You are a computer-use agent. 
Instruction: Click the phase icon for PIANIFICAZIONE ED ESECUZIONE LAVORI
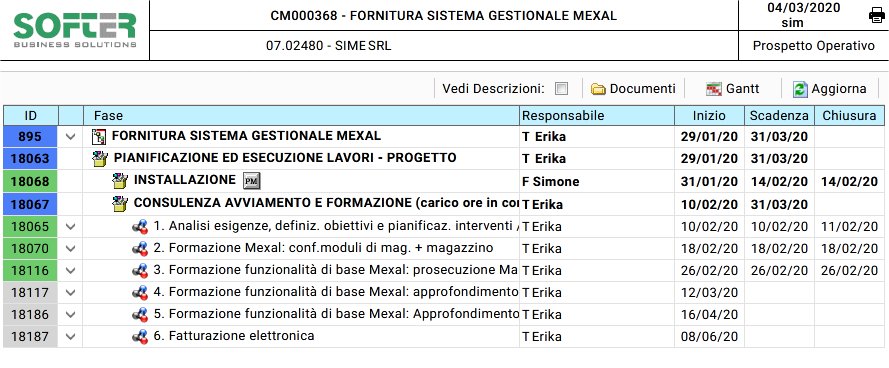point(100,159)
